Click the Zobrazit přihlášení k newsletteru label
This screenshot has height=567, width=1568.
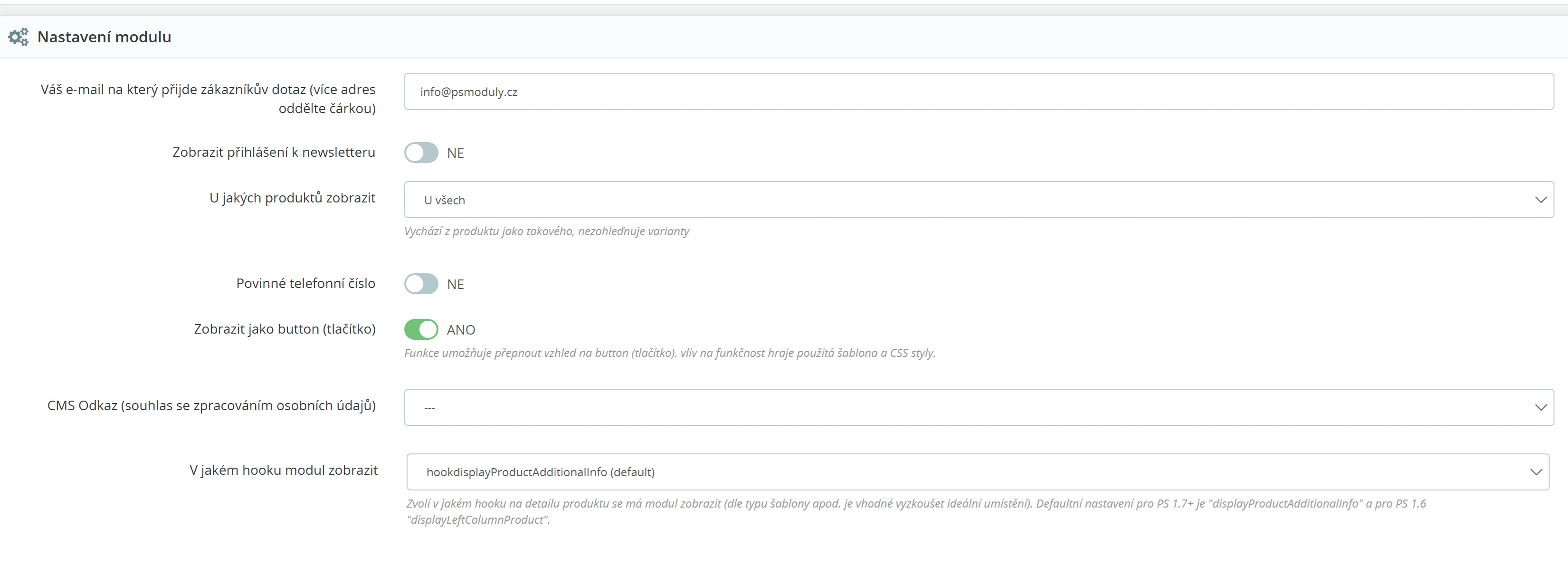coord(273,152)
